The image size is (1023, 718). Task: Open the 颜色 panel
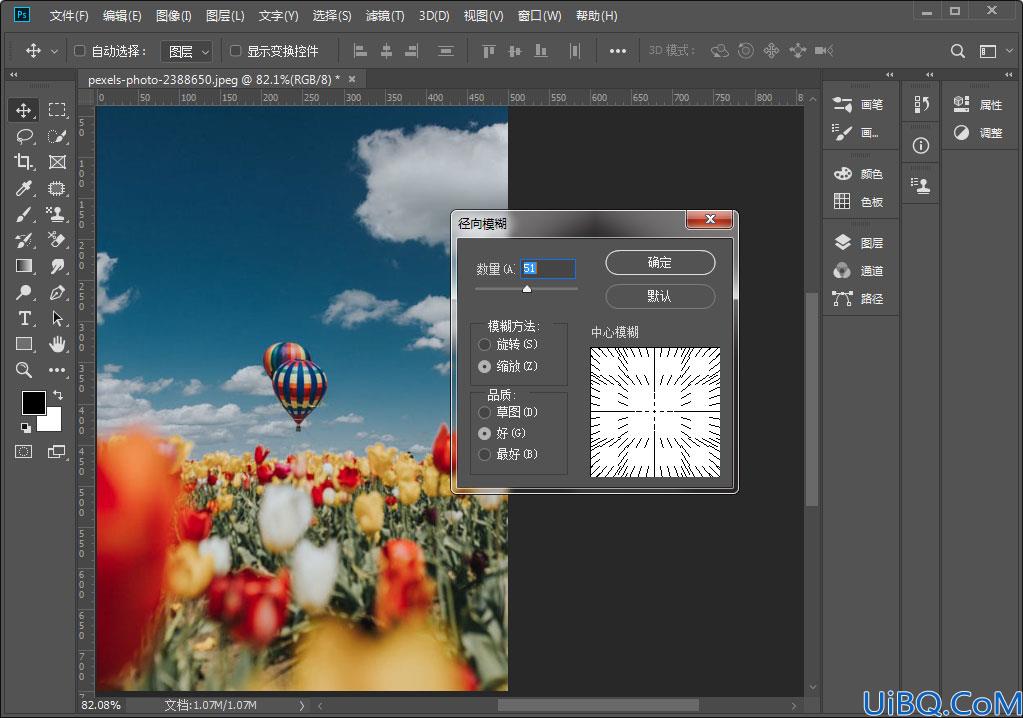[x=859, y=173]
